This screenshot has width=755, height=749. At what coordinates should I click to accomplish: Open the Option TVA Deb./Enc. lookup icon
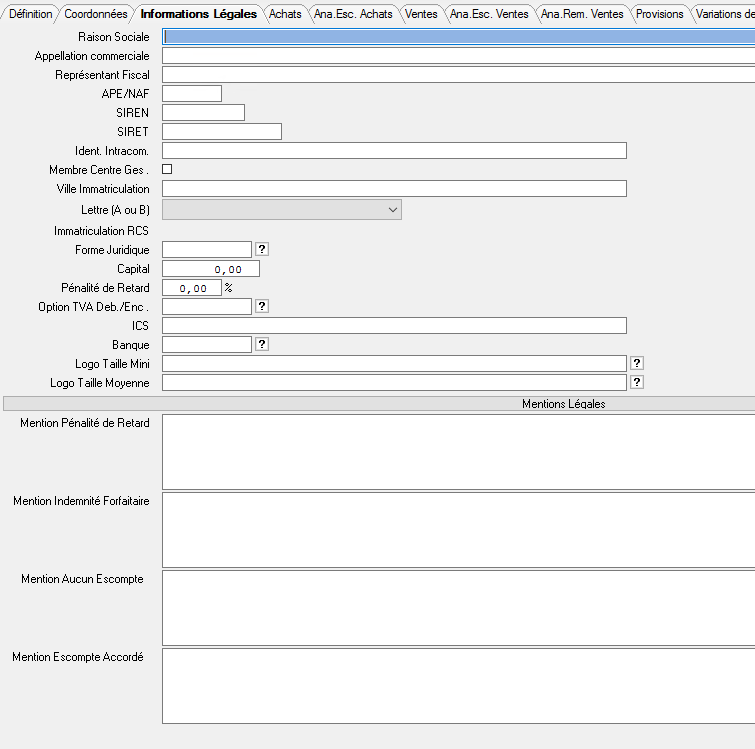pyautogui.click(x=262, y=307)
